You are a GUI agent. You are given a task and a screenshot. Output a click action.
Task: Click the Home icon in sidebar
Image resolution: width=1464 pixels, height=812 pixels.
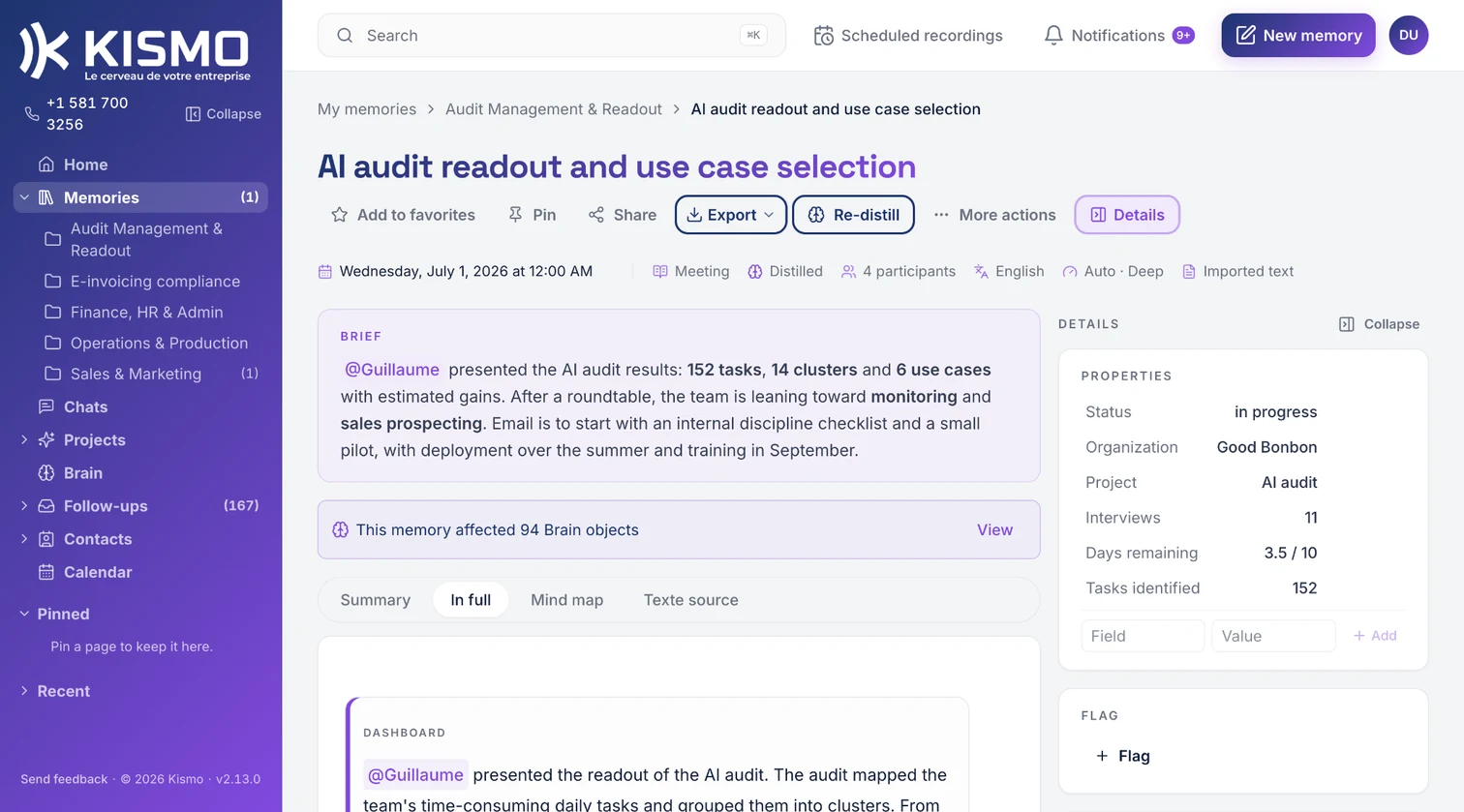click(x=46, y=165)
